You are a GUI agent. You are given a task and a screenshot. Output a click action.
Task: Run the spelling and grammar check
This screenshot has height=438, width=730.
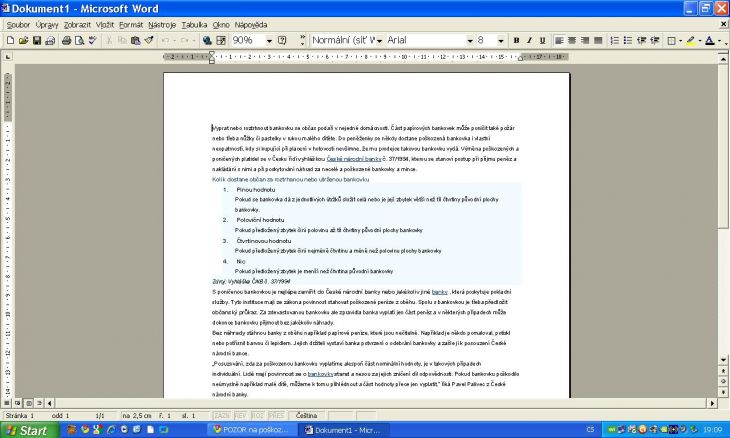93,40
